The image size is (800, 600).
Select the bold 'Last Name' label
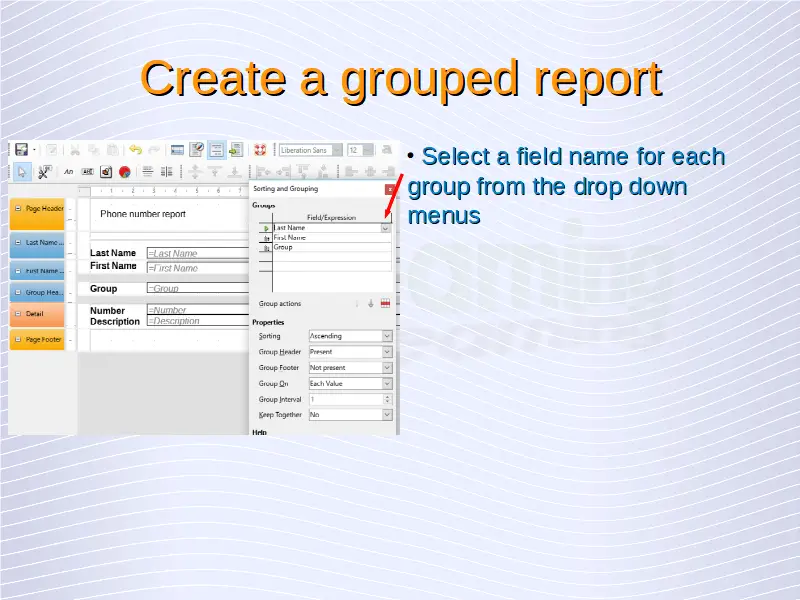coord(113,253)
